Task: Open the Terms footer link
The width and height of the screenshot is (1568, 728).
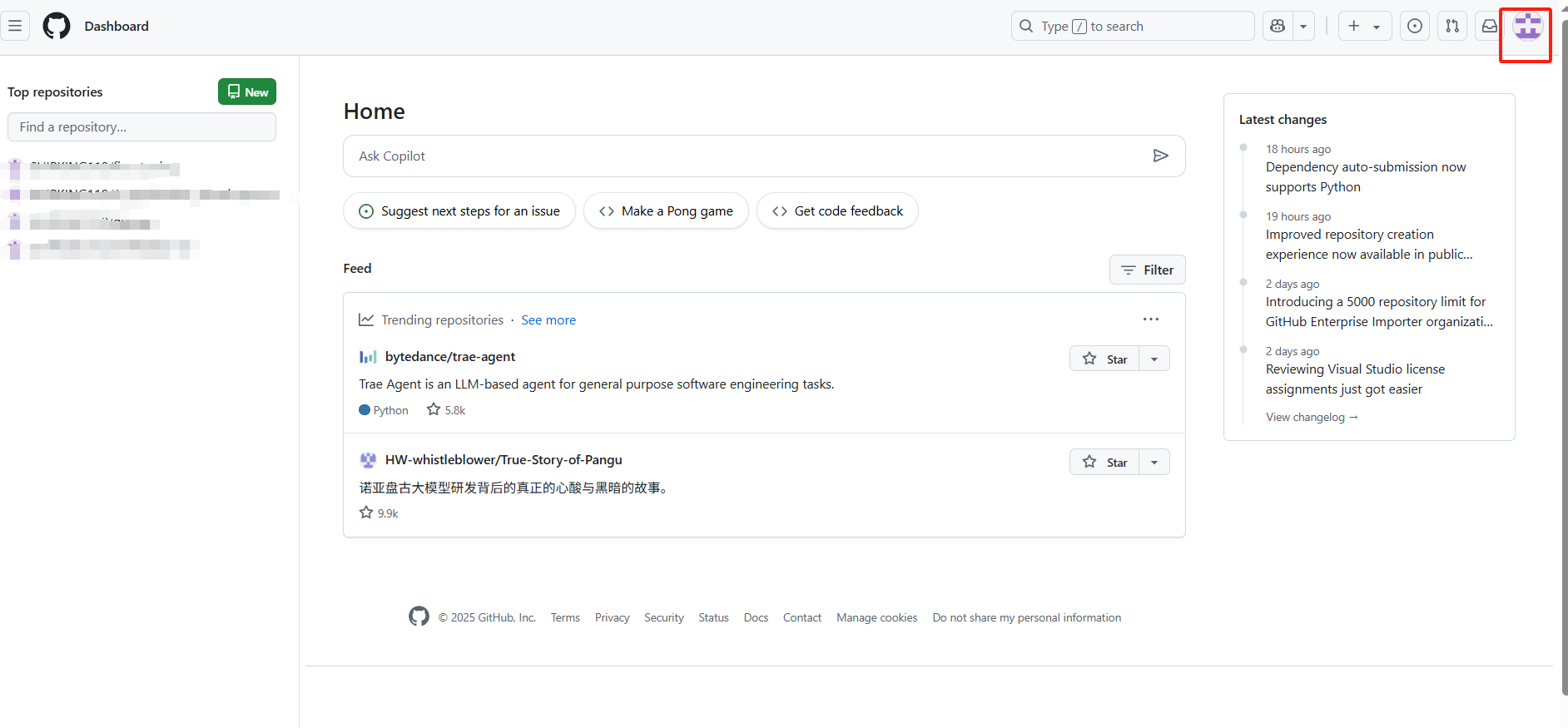Action: pyautogui.click(x=565, y=617)
